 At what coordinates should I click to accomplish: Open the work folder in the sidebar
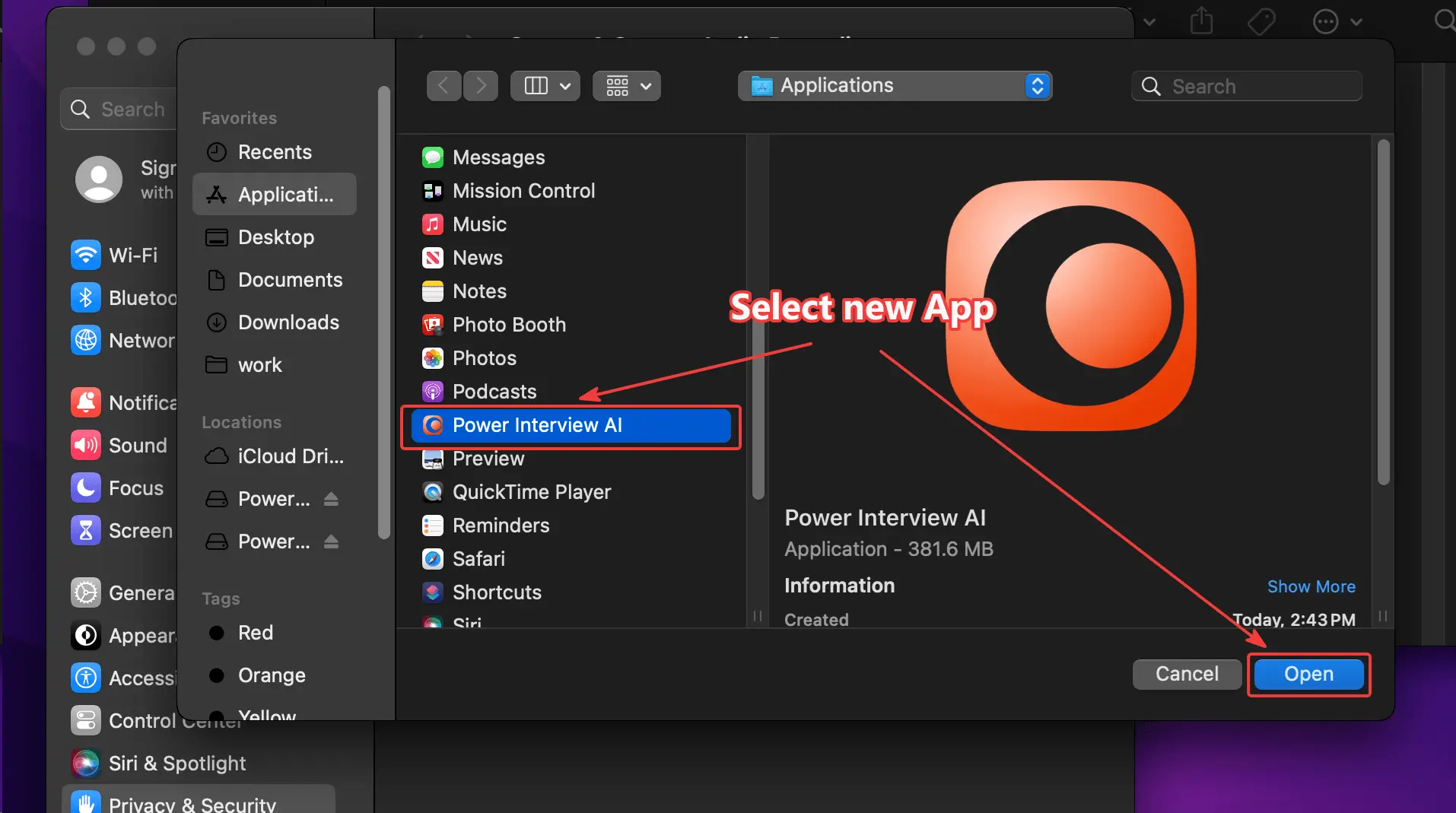(274, 365)
